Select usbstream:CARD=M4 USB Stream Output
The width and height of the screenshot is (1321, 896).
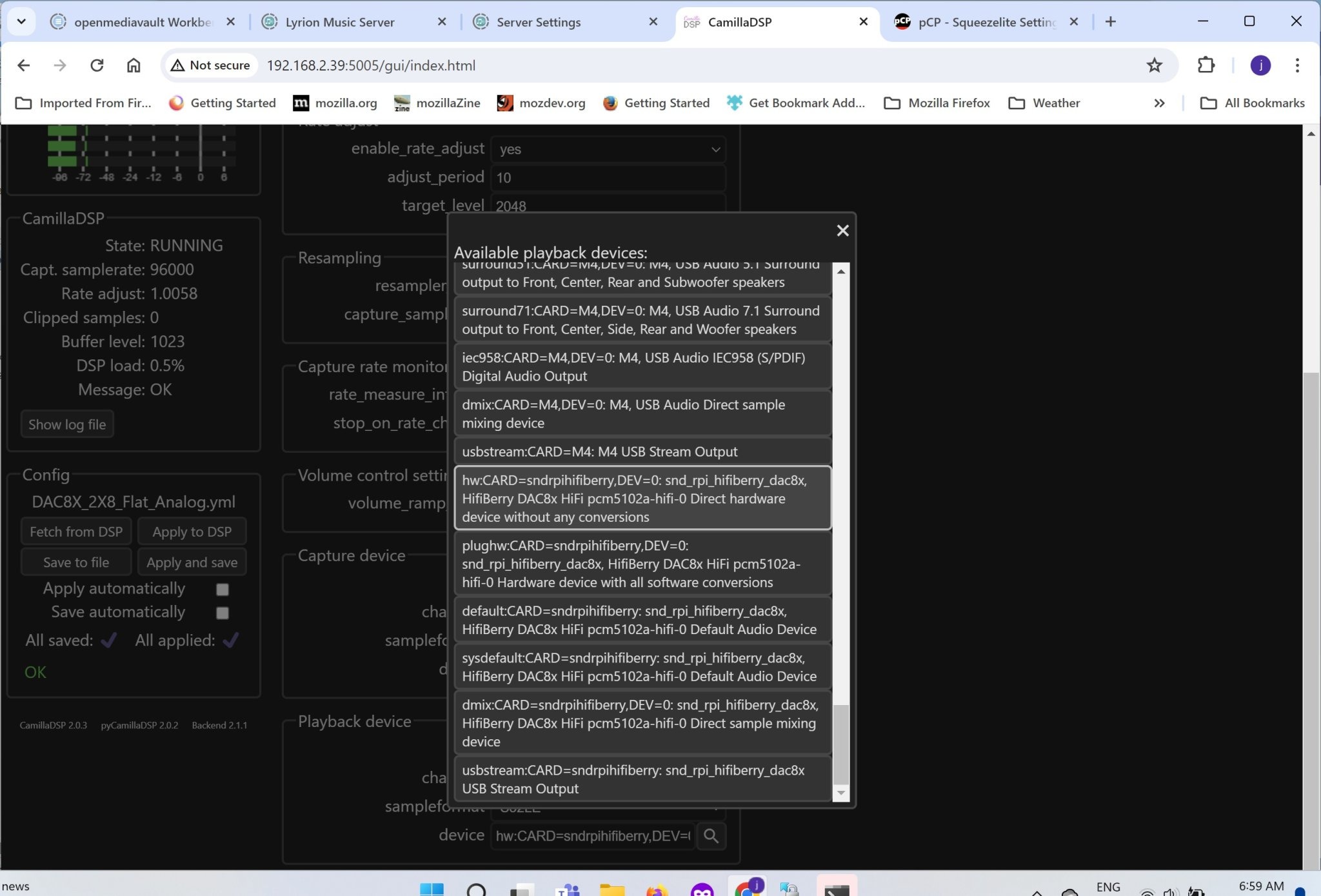click(x=642, y=452)
